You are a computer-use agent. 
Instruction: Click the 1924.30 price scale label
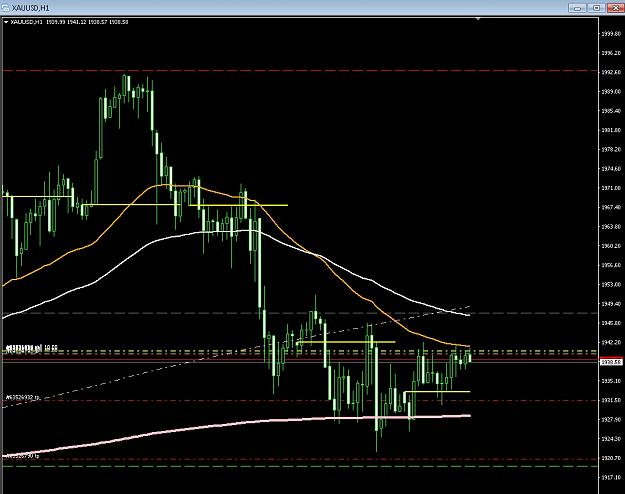[x=611, y=439]
